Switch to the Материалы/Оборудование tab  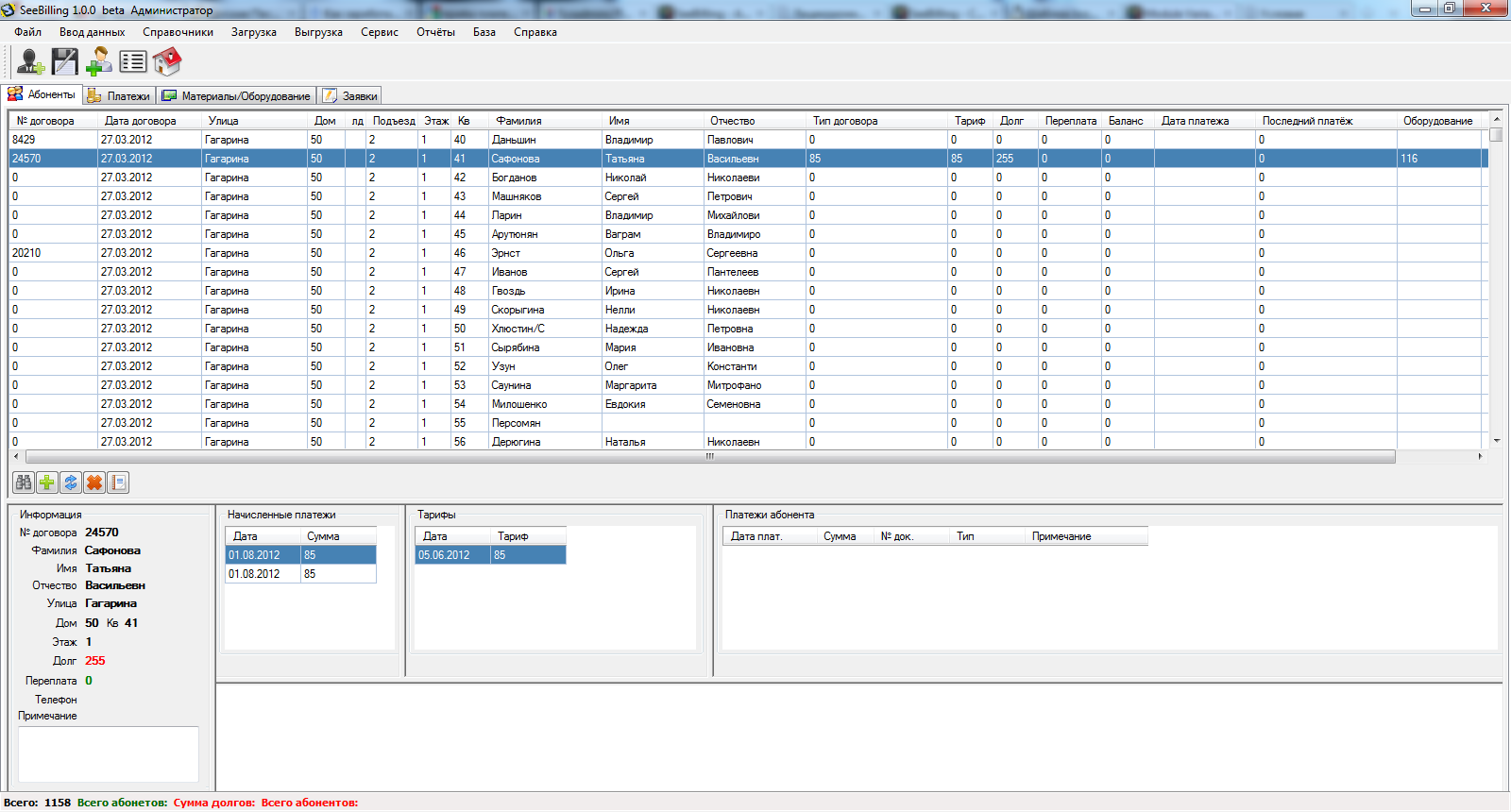236,95
